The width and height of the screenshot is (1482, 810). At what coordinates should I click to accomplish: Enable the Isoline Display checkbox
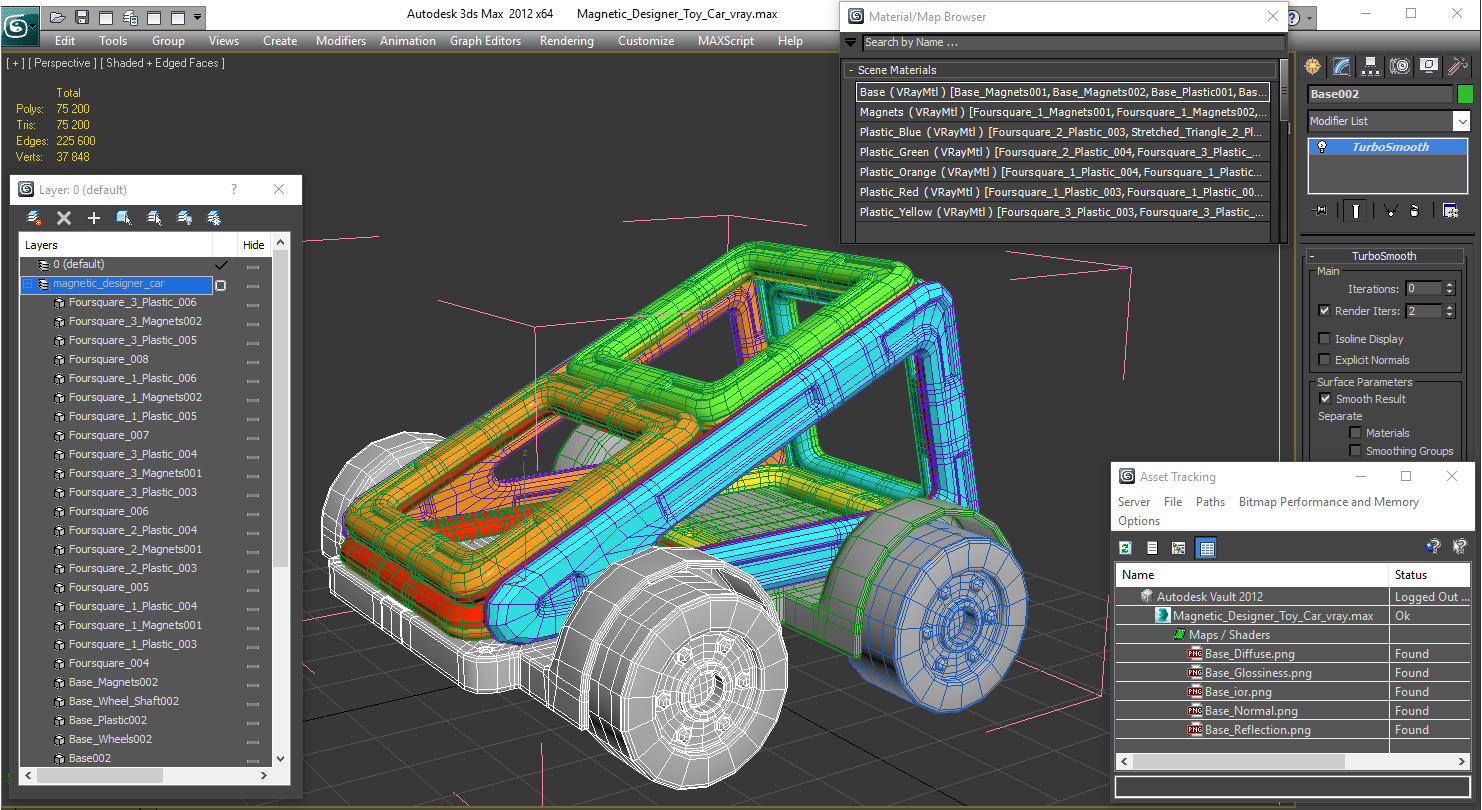point(1324,339)
